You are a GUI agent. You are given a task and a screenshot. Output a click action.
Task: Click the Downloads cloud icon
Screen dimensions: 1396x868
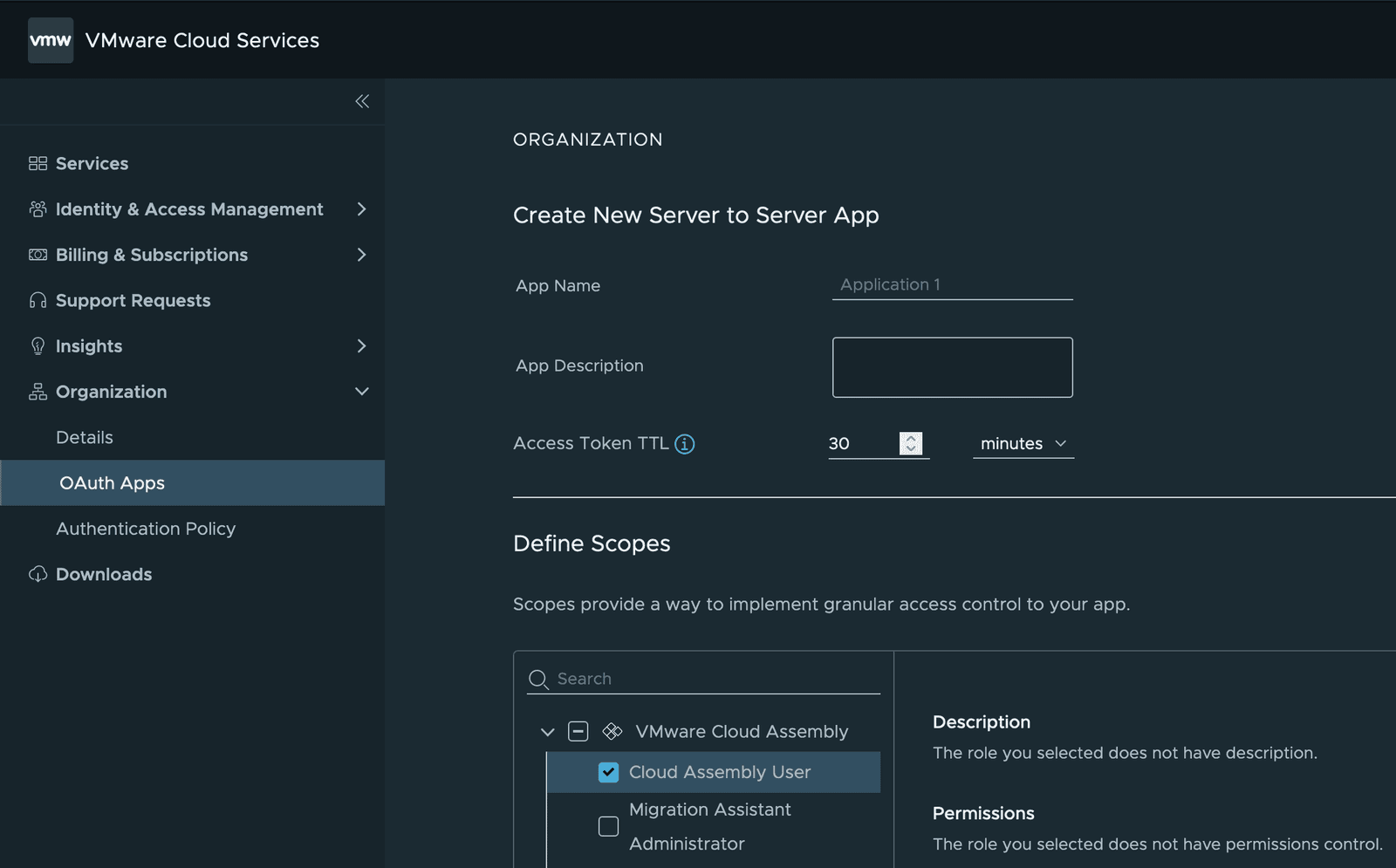pos(38,574)
